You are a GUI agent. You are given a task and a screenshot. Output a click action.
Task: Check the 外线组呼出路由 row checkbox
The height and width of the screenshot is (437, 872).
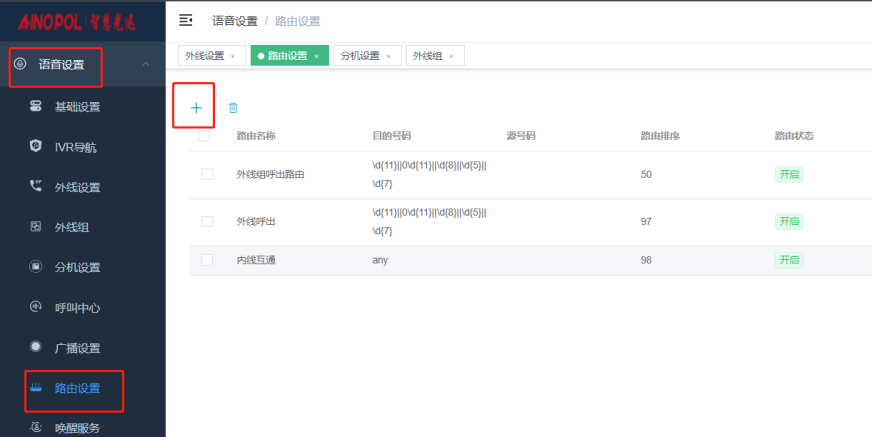(x=207, y=174)
